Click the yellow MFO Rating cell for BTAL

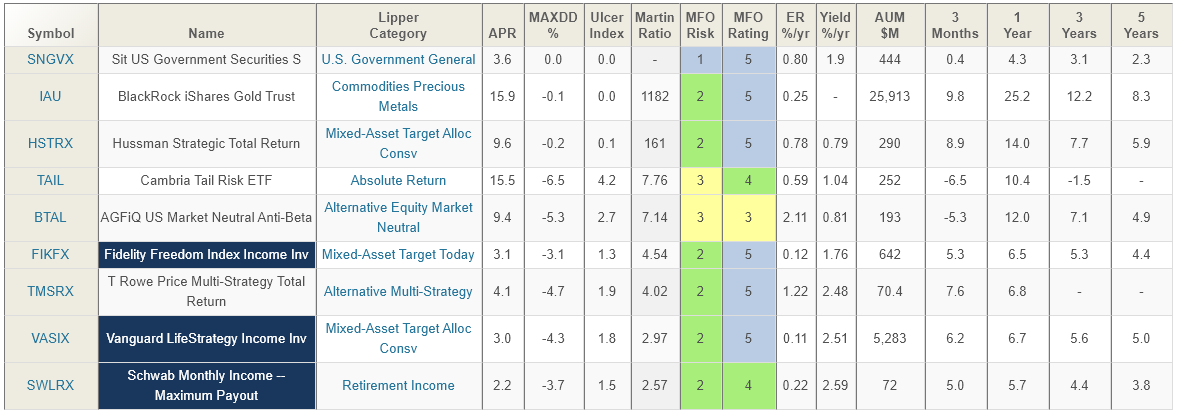tap(748, 217)
